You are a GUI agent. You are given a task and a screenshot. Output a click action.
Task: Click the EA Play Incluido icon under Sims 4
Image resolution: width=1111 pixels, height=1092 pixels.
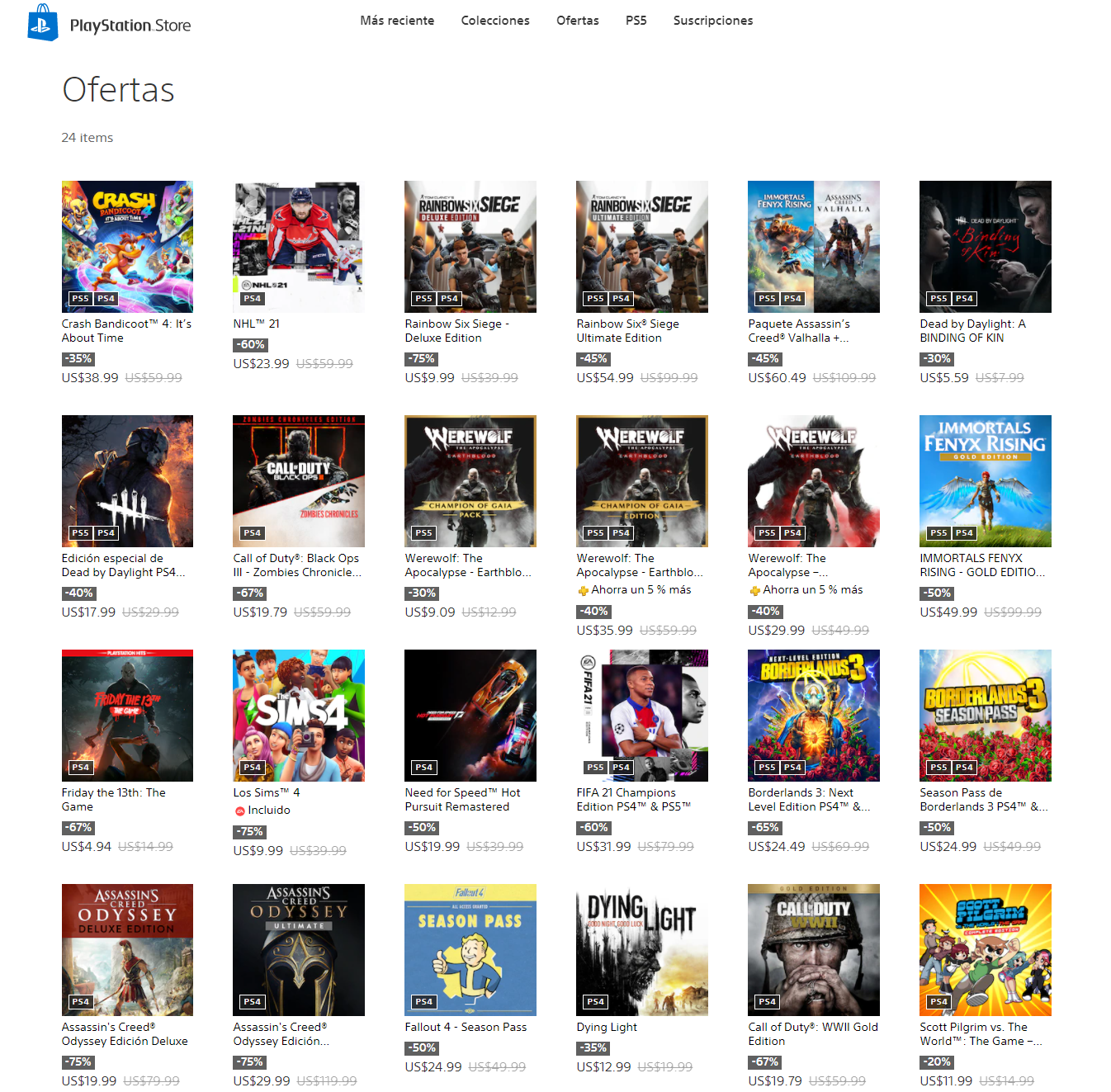click(239, 811)
